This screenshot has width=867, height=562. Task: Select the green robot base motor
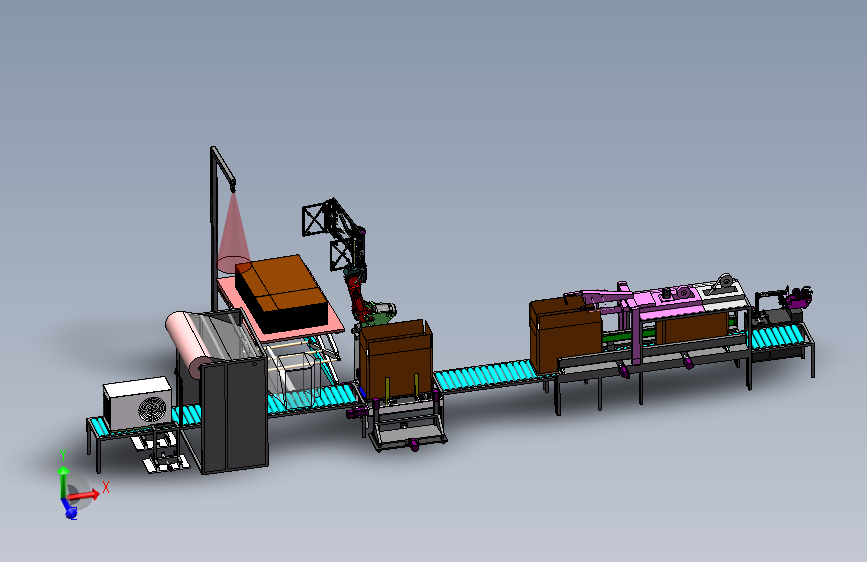380,313
